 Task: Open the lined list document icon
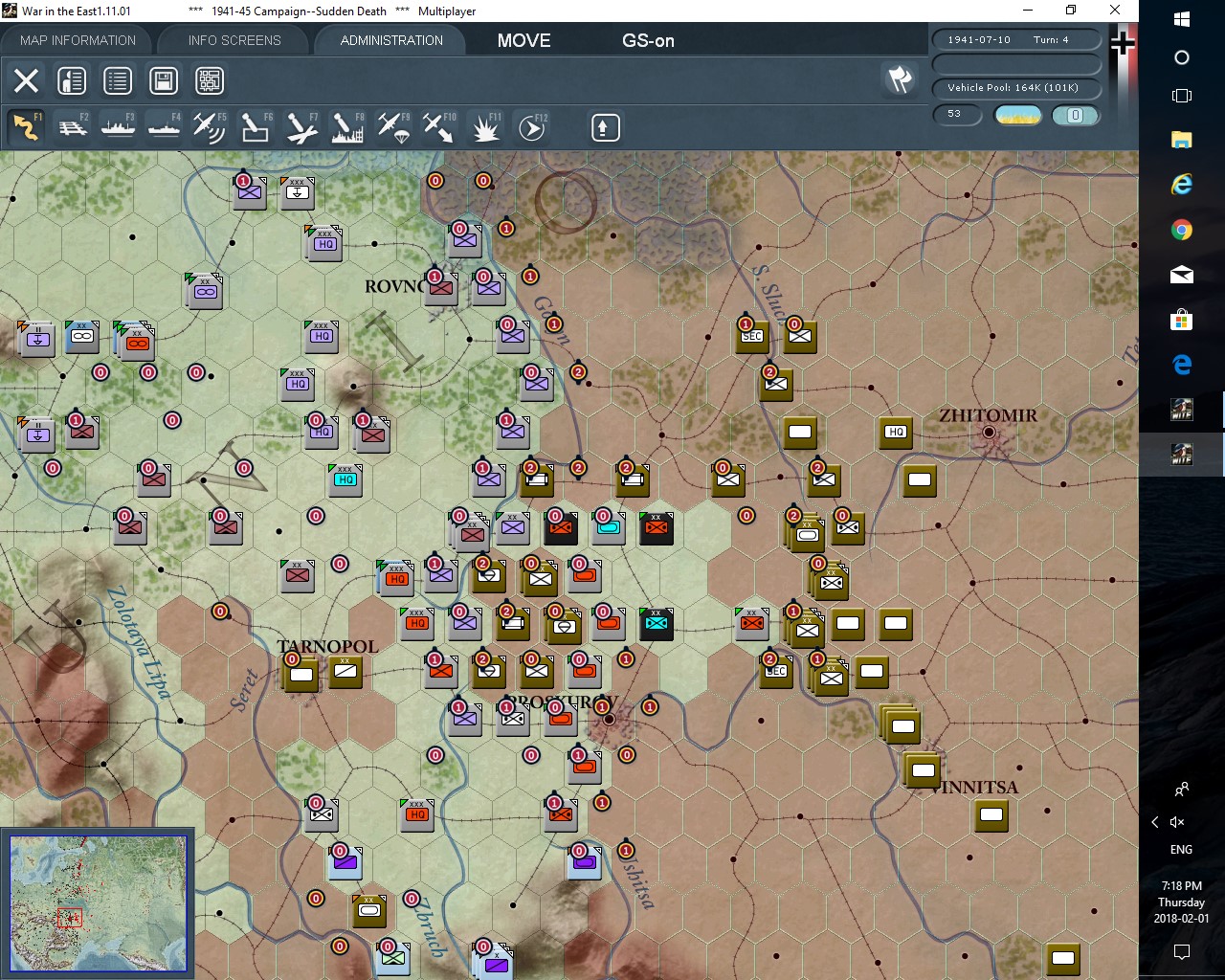point(118,80)
